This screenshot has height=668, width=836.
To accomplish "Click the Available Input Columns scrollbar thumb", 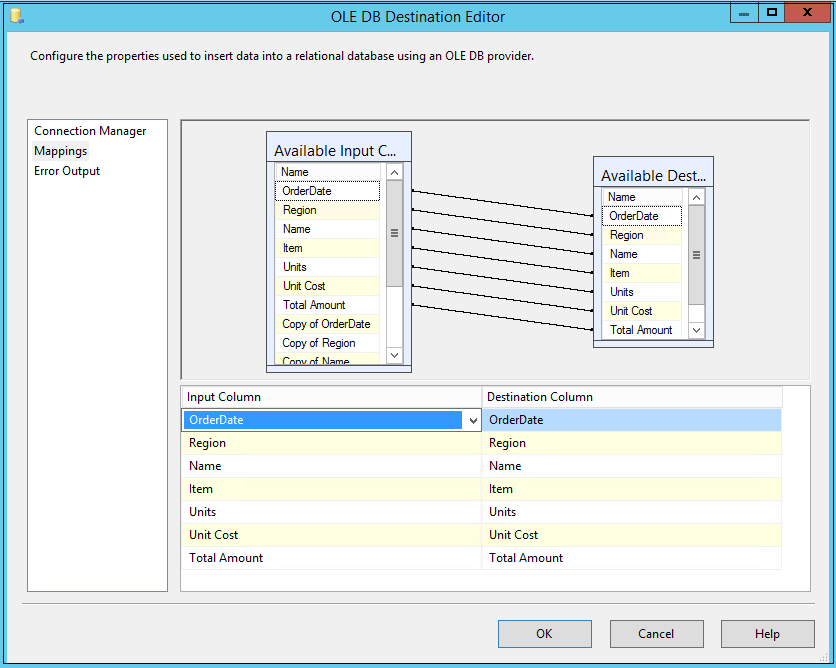I will [x=394, y=233].
